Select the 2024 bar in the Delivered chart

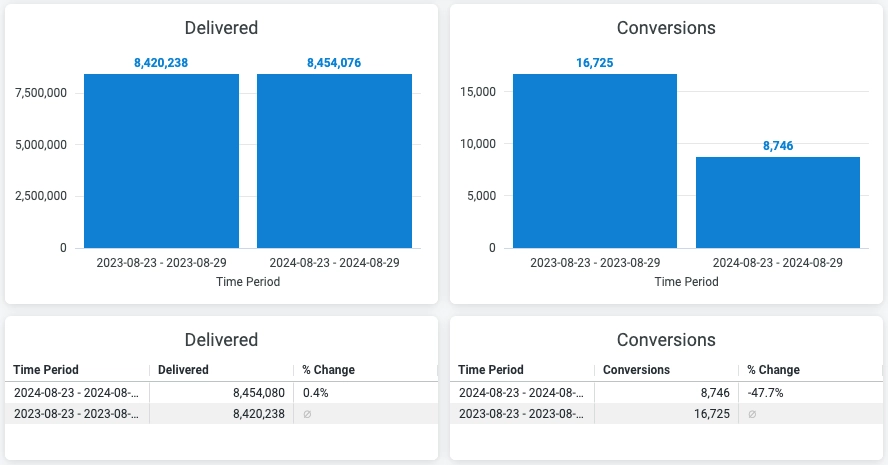[334, 161]
